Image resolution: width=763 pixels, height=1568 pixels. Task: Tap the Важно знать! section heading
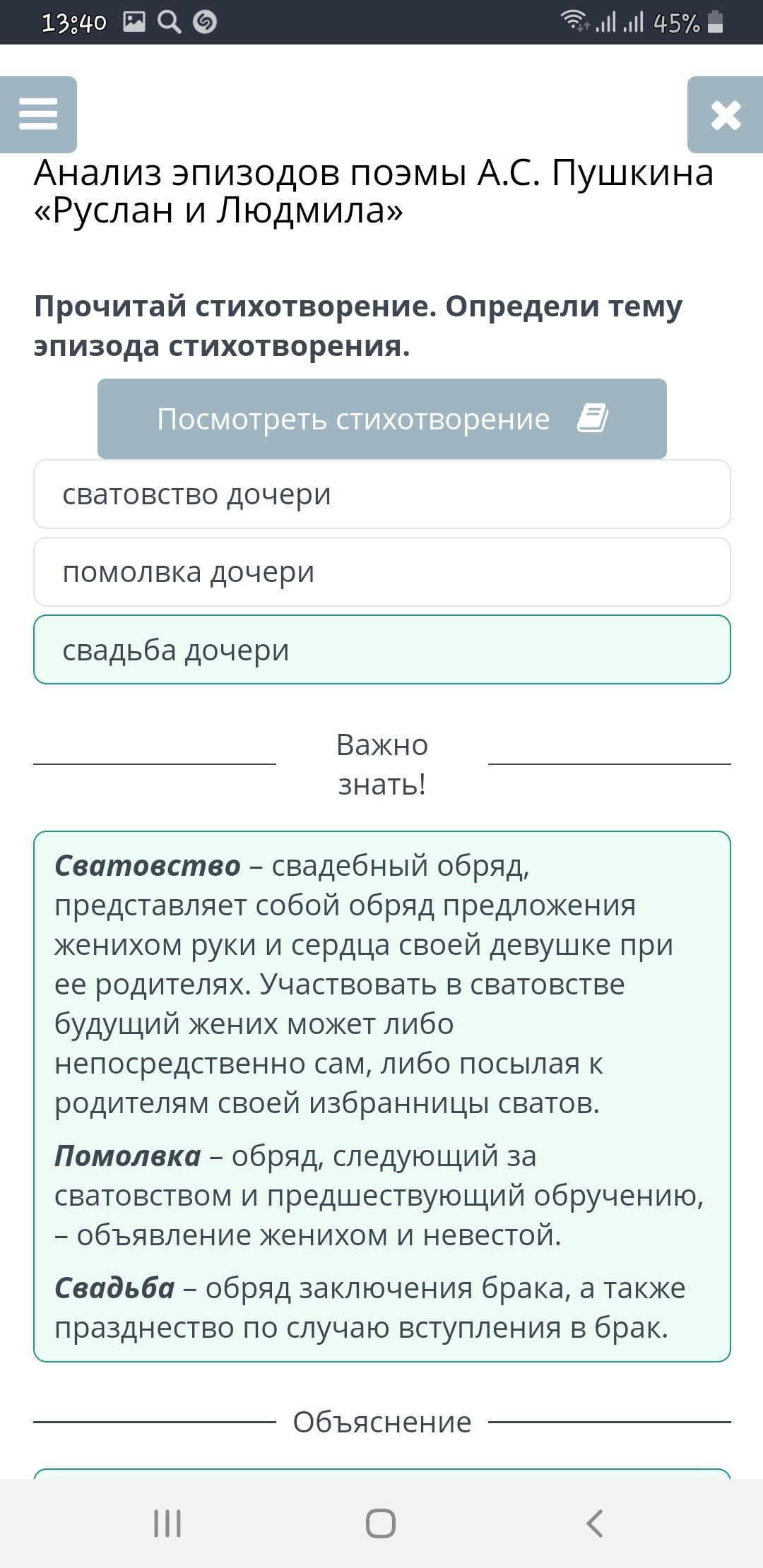(382, 764)
